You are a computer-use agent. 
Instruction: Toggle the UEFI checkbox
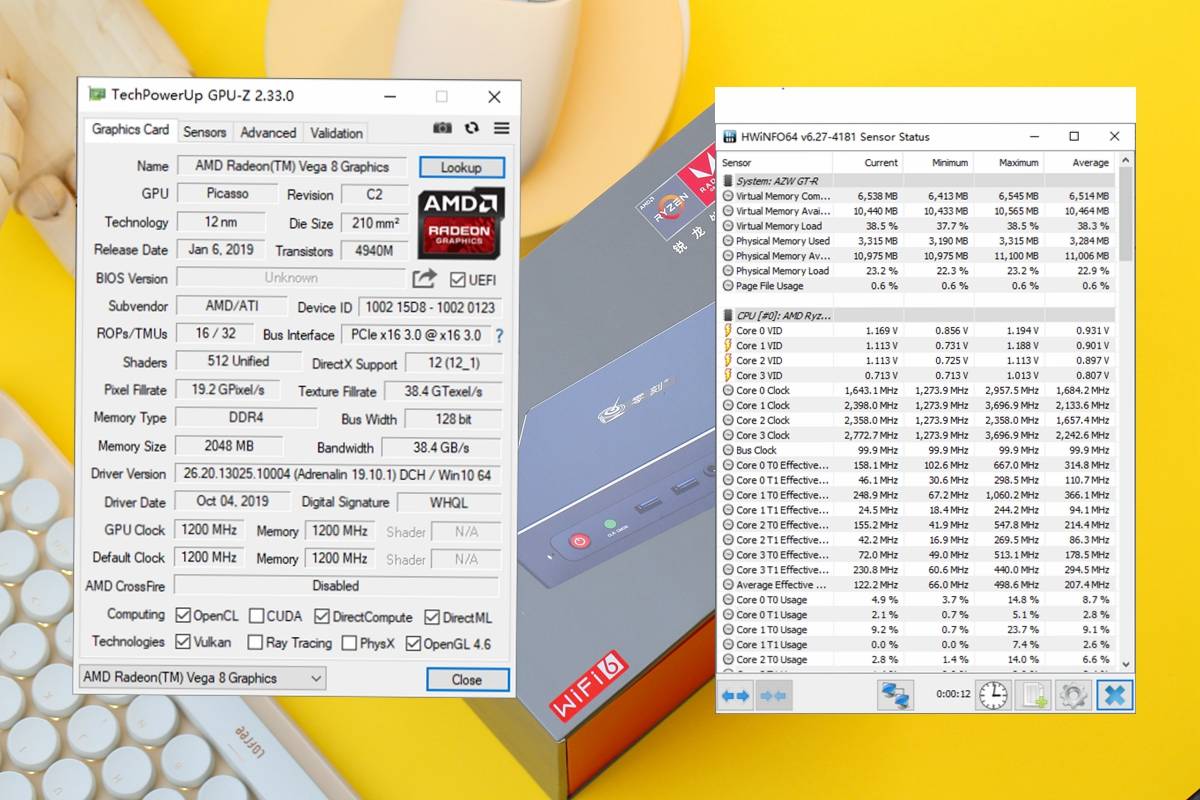pyautogui.click(x=457, y=280)
